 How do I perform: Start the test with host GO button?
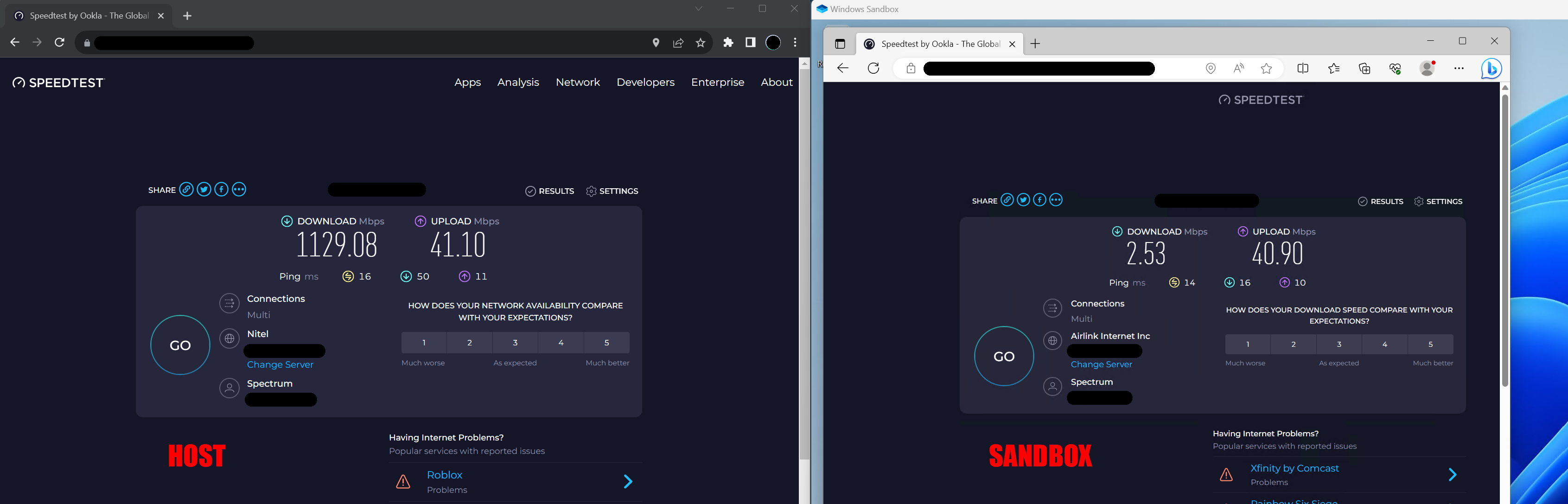coord(180,345)
